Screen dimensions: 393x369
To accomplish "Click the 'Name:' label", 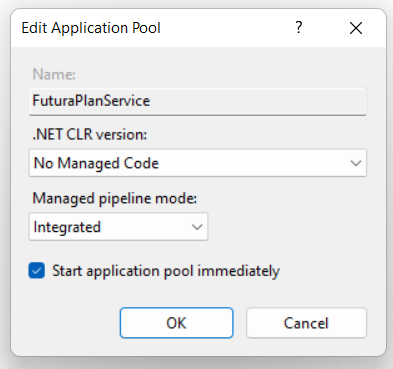I will (x=54, y=74).
